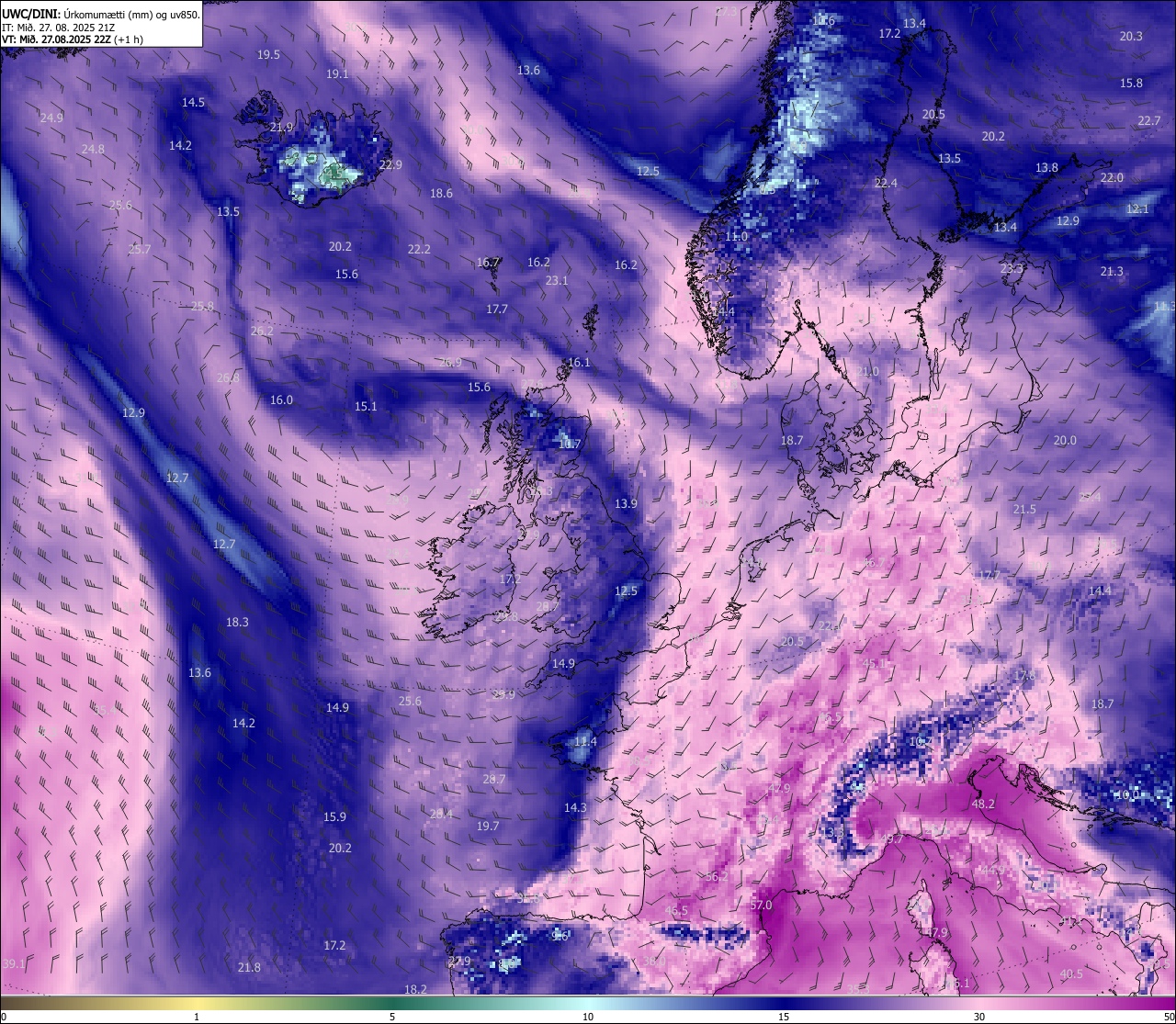Click the color scale tick label '30'

pos(979,1017)
